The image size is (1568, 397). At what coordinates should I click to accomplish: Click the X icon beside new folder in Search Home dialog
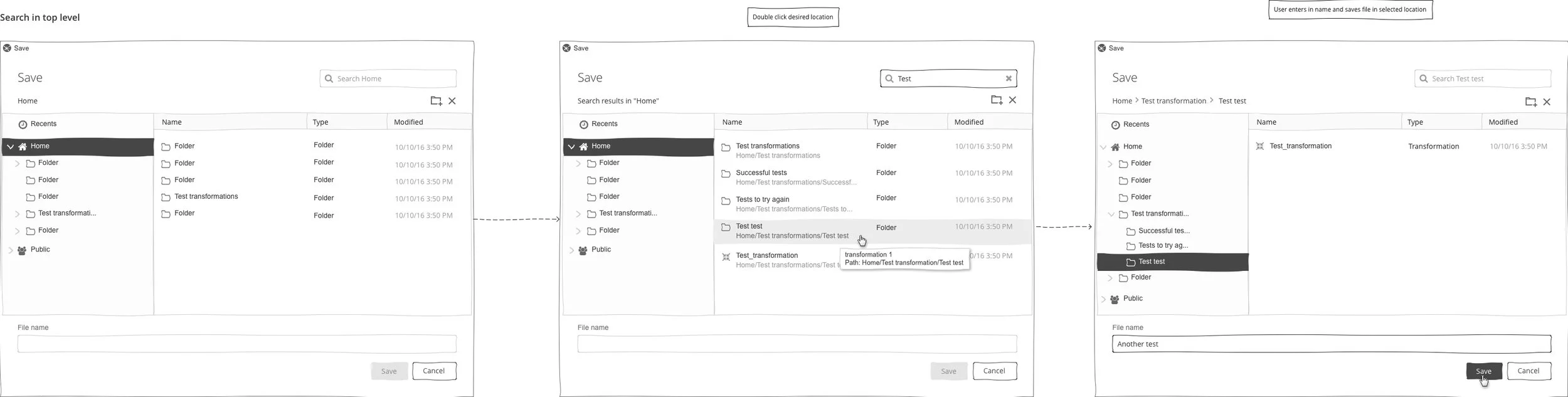click(x=452, y=101)
